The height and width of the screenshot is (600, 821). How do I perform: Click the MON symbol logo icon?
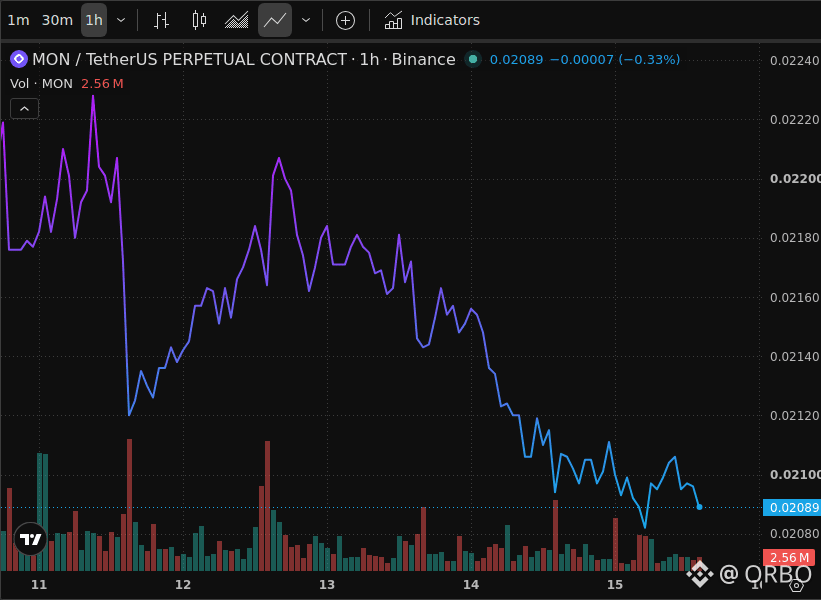click(19, 59)
